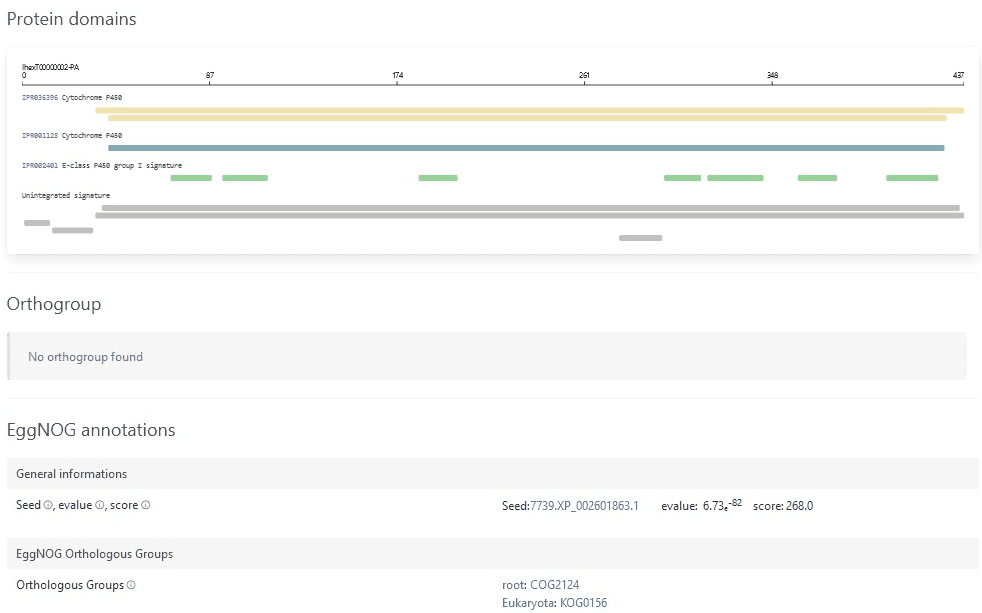Open the IPR036396 InterPro link

point(40,97)
